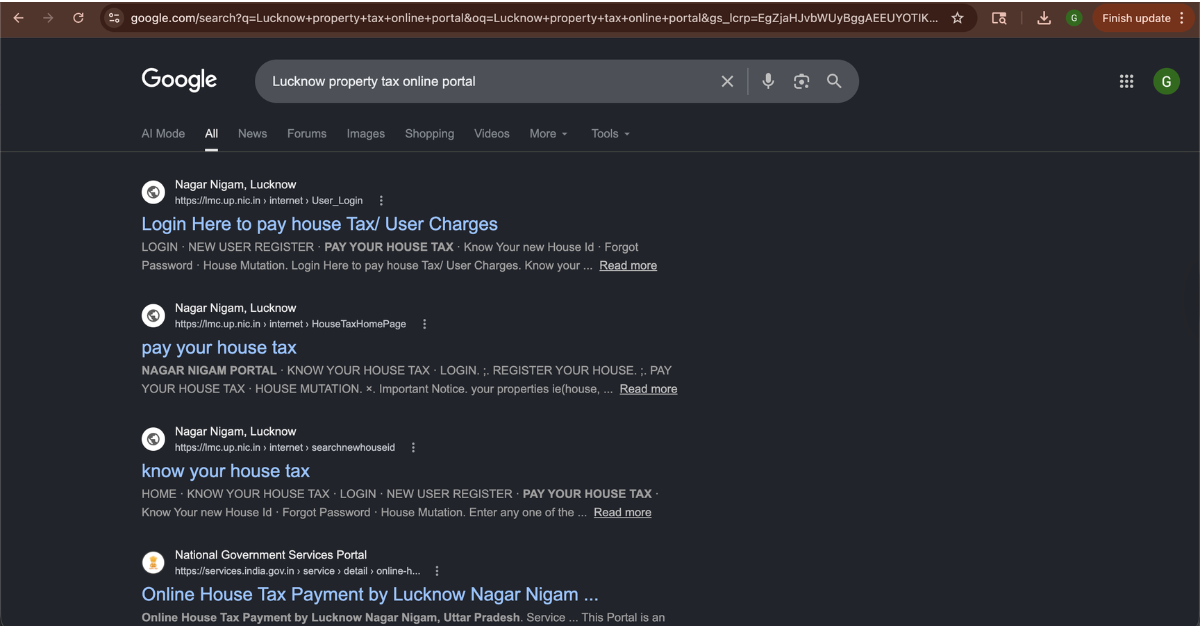Click the lmc.up.nic.in › internet › searchnewhouseid URL
This screenshot has width=1200, height=628.
[285, 448]
